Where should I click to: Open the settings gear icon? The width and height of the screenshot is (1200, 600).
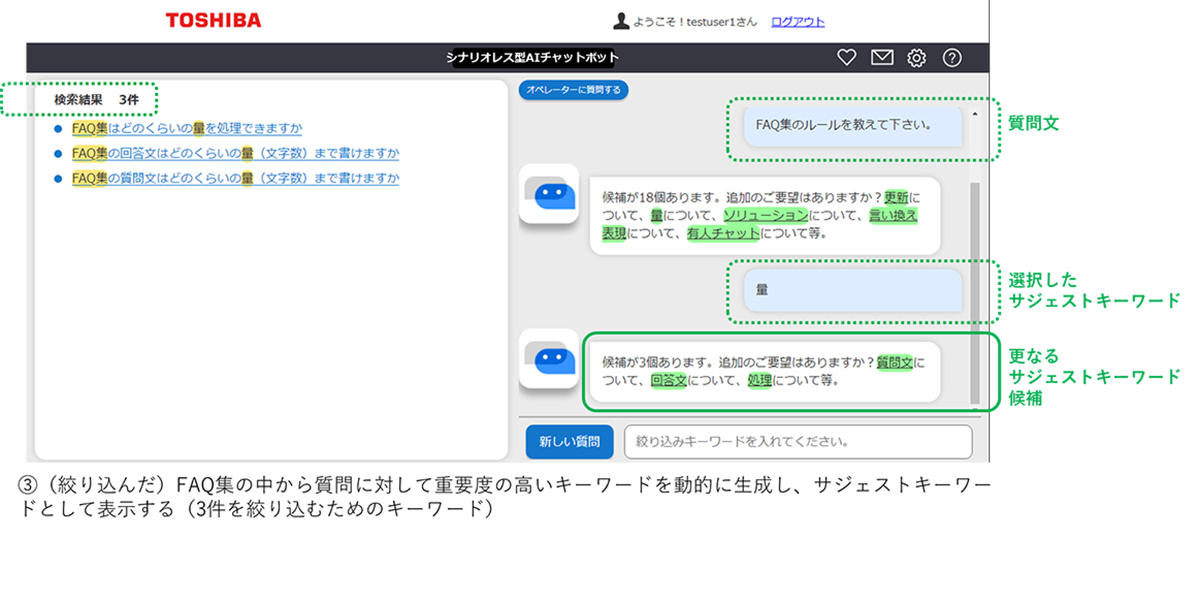(x=916, y=58)
